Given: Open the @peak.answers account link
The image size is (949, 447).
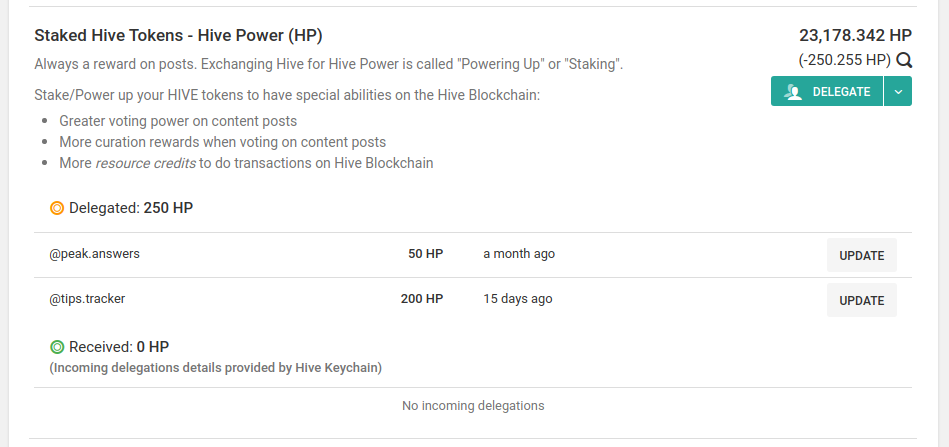Looking at the screenshot, I should (94, 254).
